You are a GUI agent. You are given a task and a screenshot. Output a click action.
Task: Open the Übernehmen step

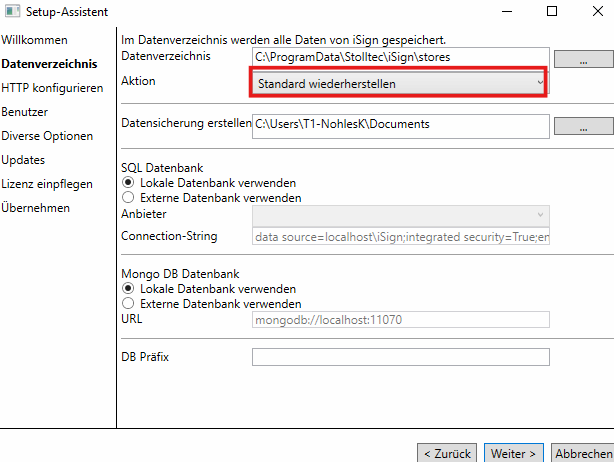pyautogui.click(x=35, y=208)
